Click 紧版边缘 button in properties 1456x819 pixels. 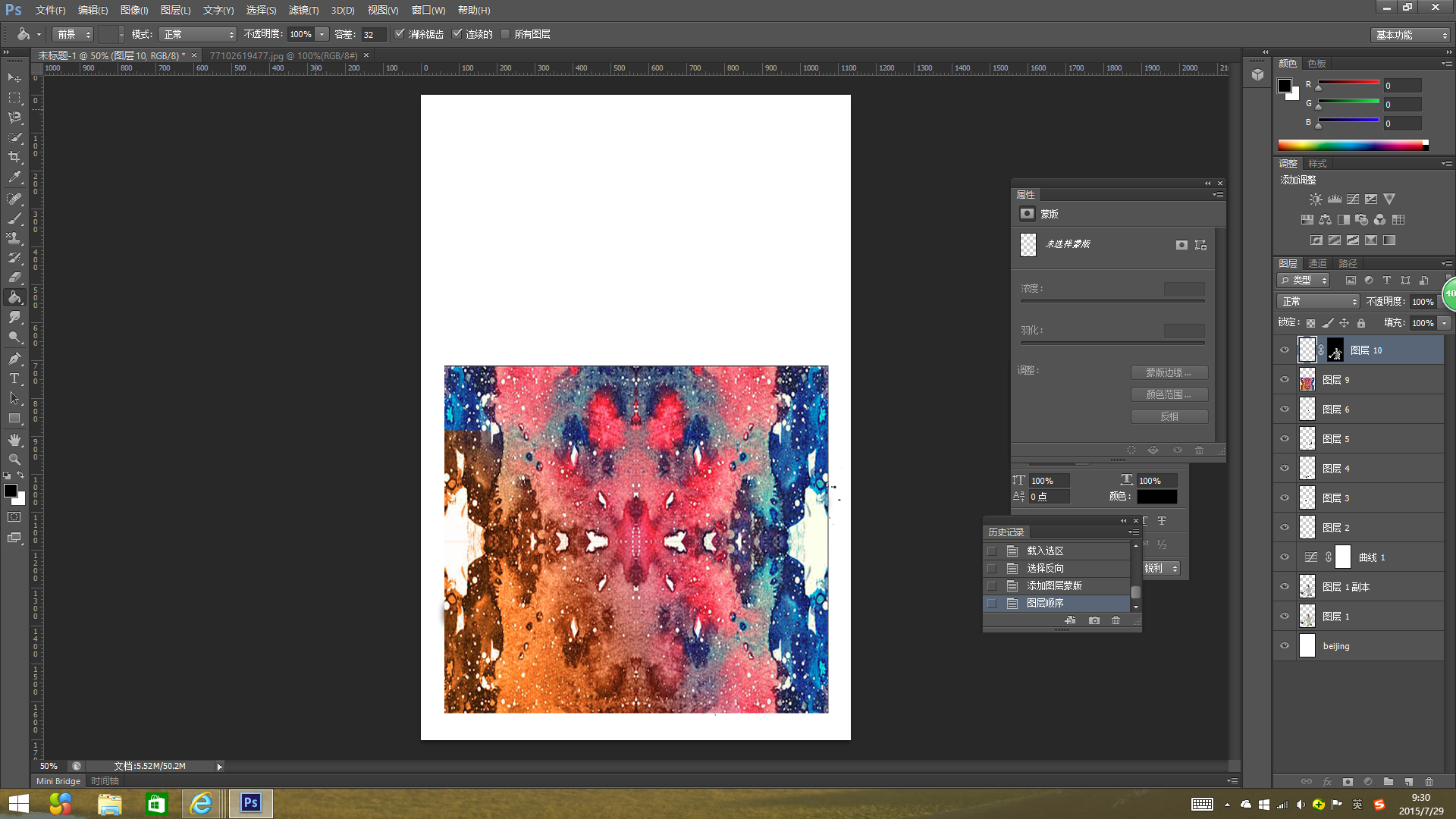pyautogui.click(x=1167, y=371)
